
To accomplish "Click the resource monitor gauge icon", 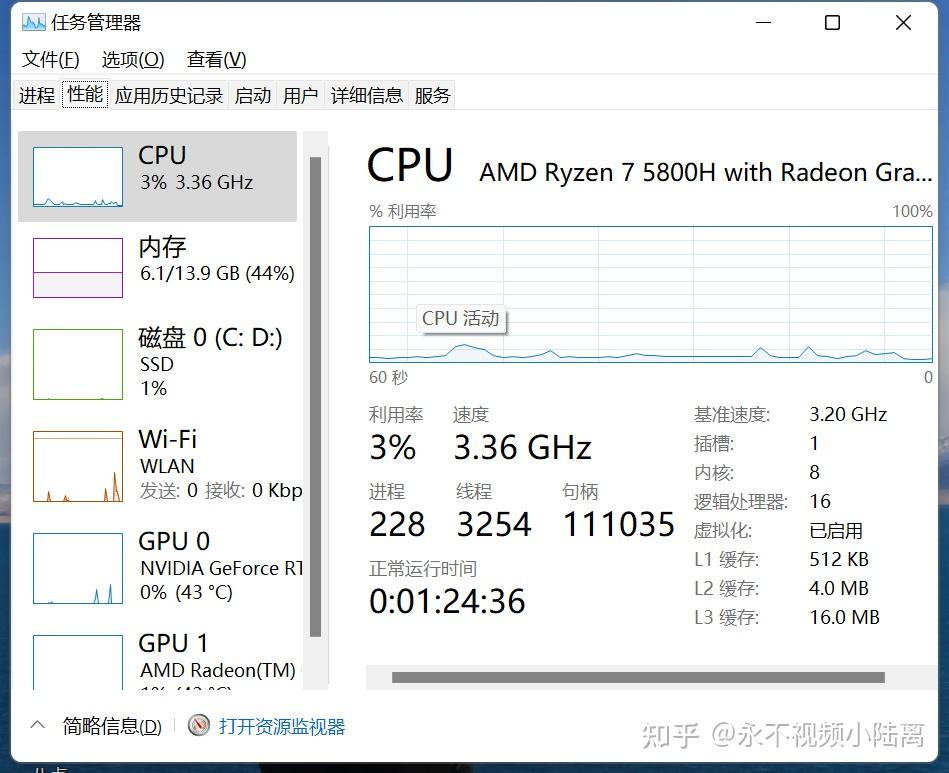I will [199, 725].
